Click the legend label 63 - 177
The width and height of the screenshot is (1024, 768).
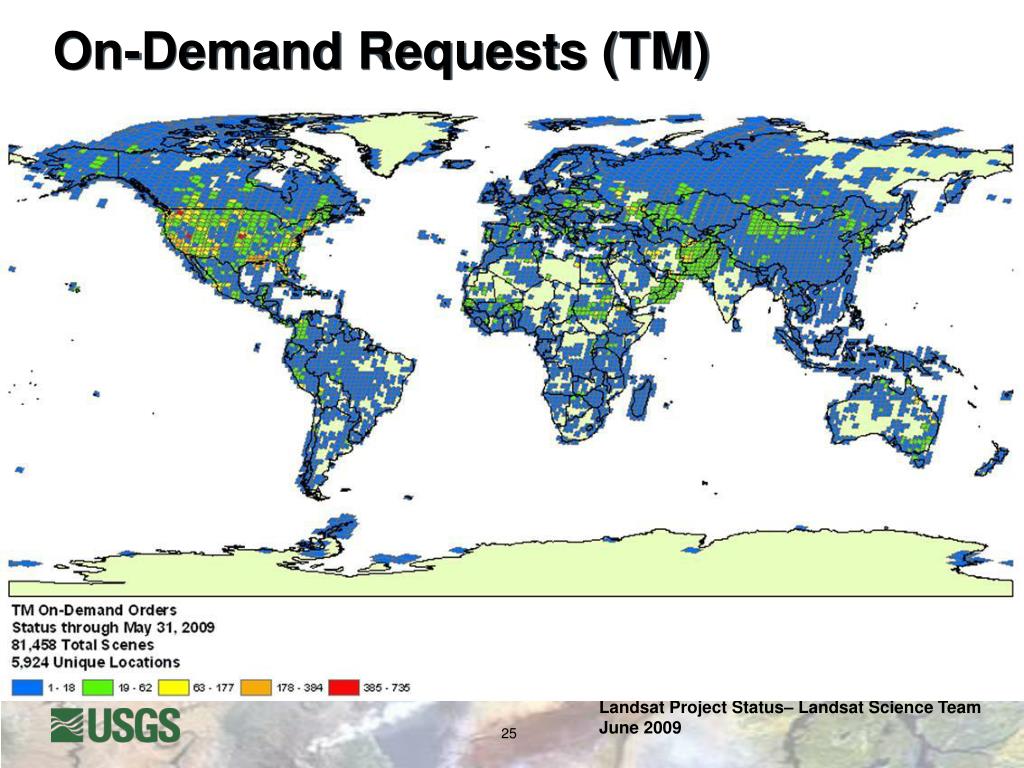[214, 688]
